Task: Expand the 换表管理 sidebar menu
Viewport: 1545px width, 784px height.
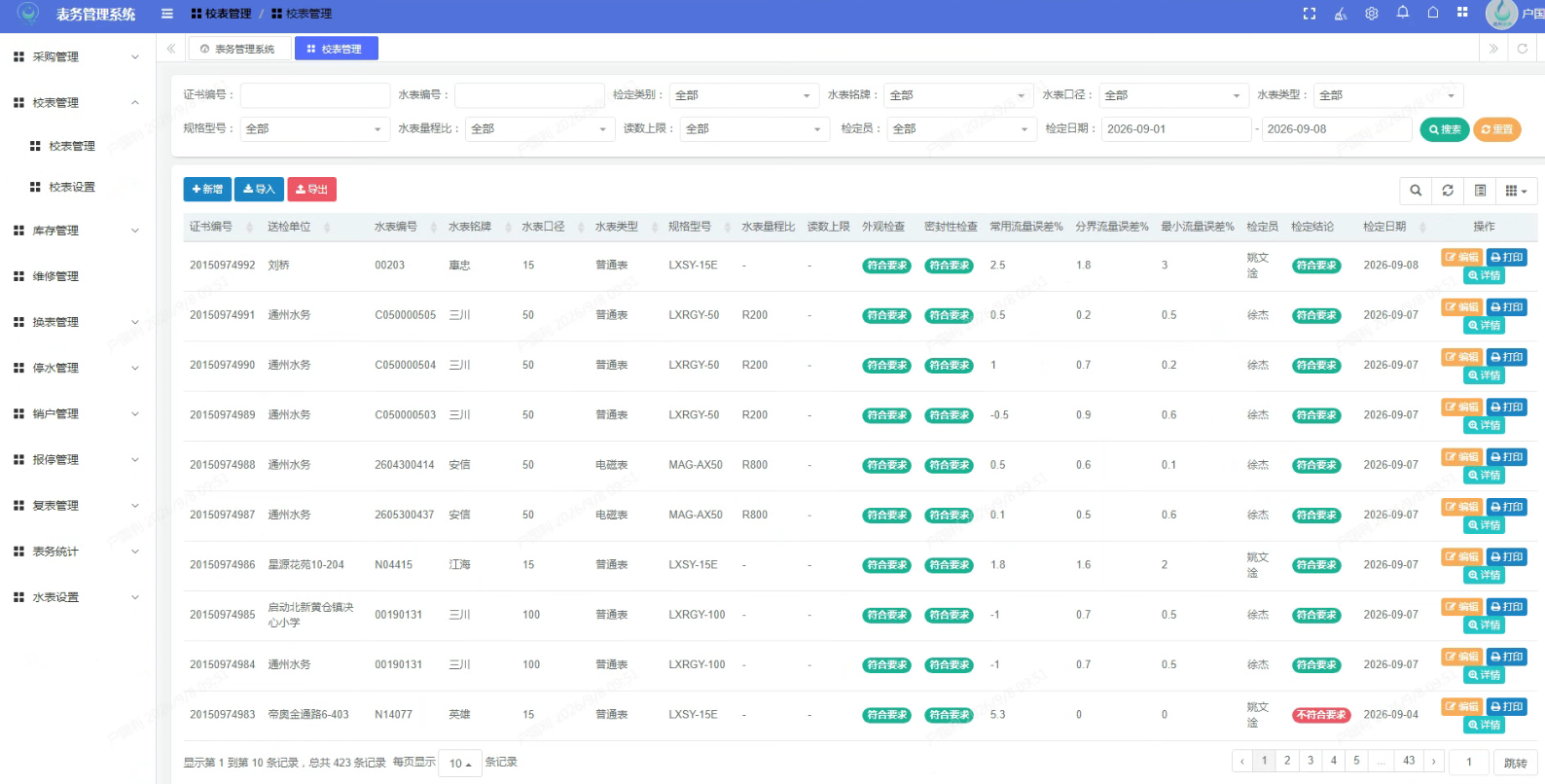Action: 78,322
